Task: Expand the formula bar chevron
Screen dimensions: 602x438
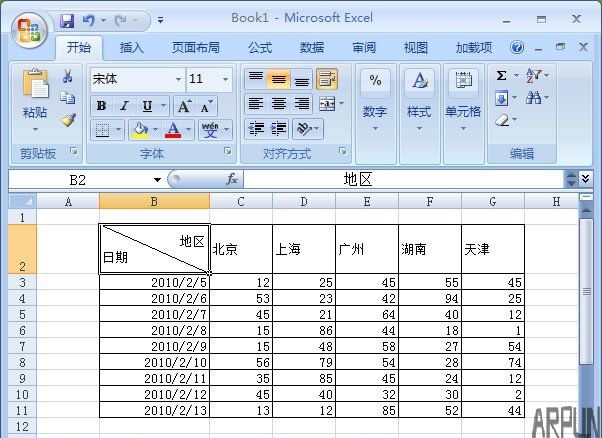Action: (x=585, y=179)
